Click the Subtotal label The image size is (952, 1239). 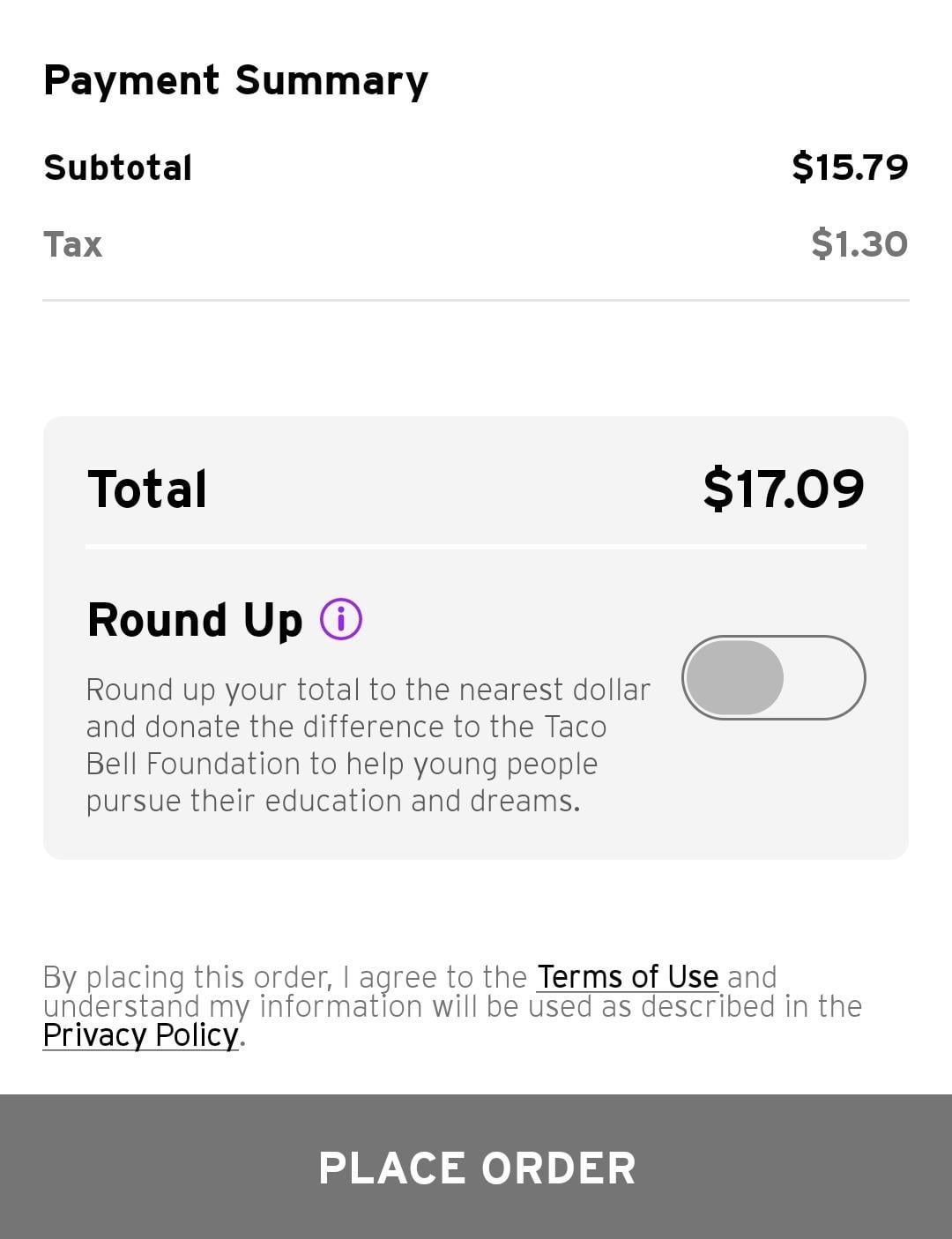117,168
